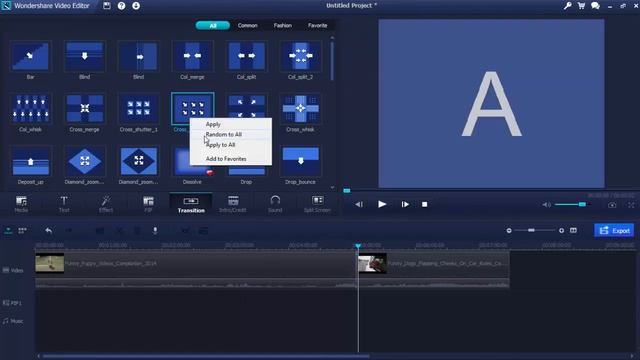Click the zoom to fit timeline icon
The width and height of the screenshot is (640, 360).
click(x=573, y=231)
